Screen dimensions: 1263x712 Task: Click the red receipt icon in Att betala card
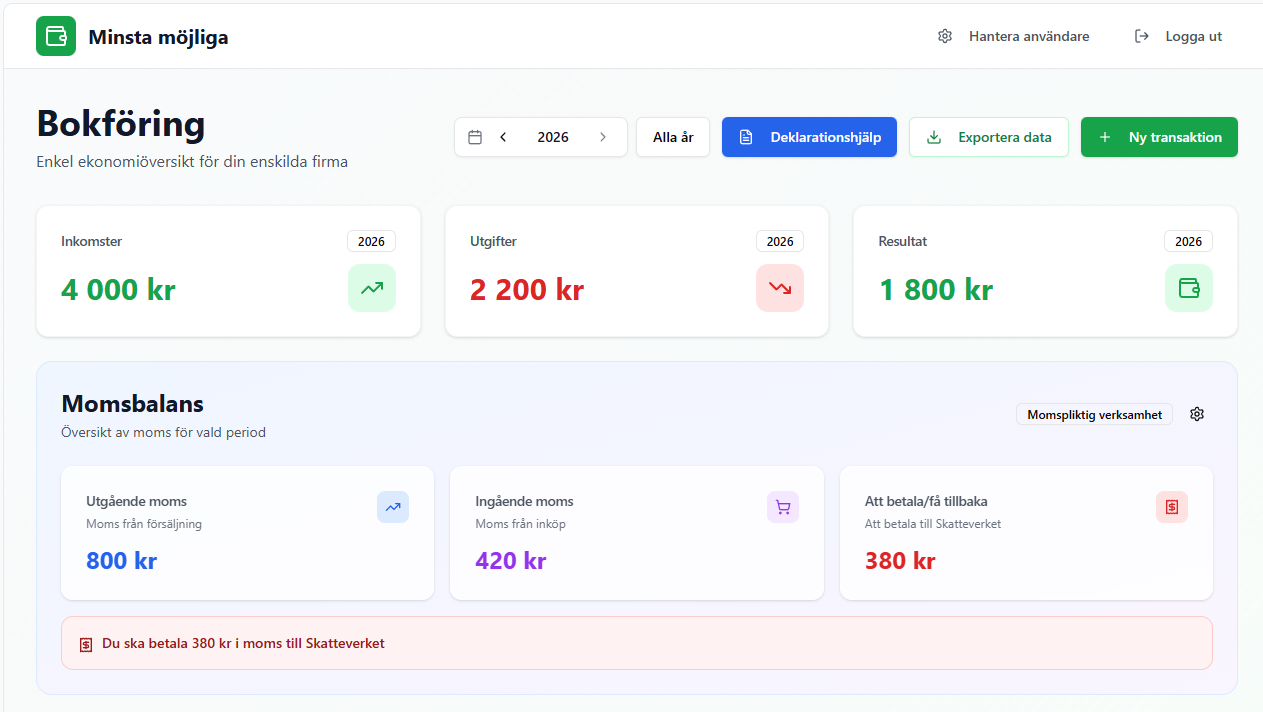[x=1172, y=507]
